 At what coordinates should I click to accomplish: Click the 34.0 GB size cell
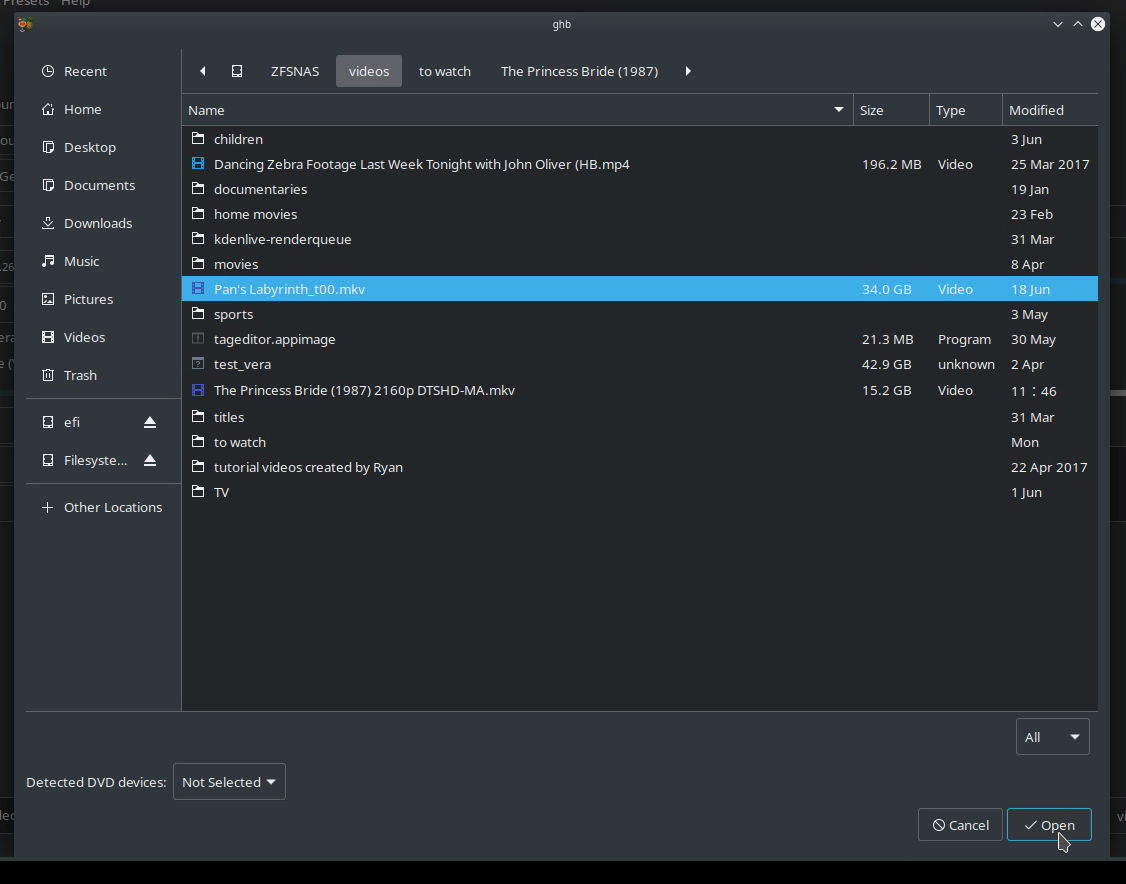click(x=887, y=289)
